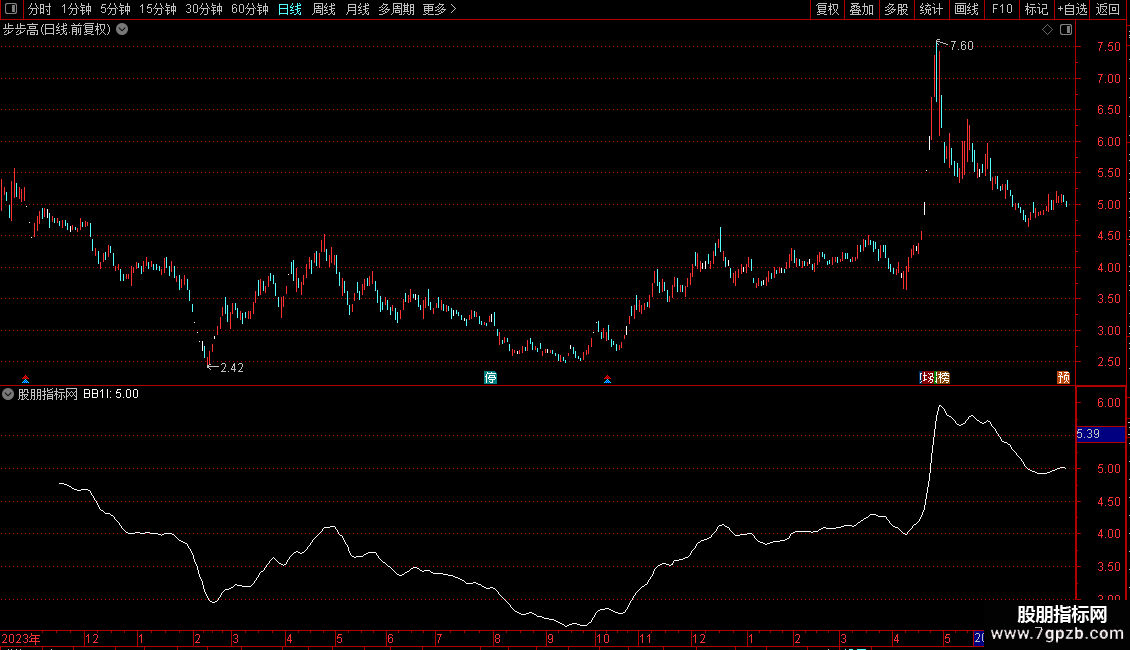Click the diamond icon above chart
The image size is (1130, 650).
click(1047, 30)
